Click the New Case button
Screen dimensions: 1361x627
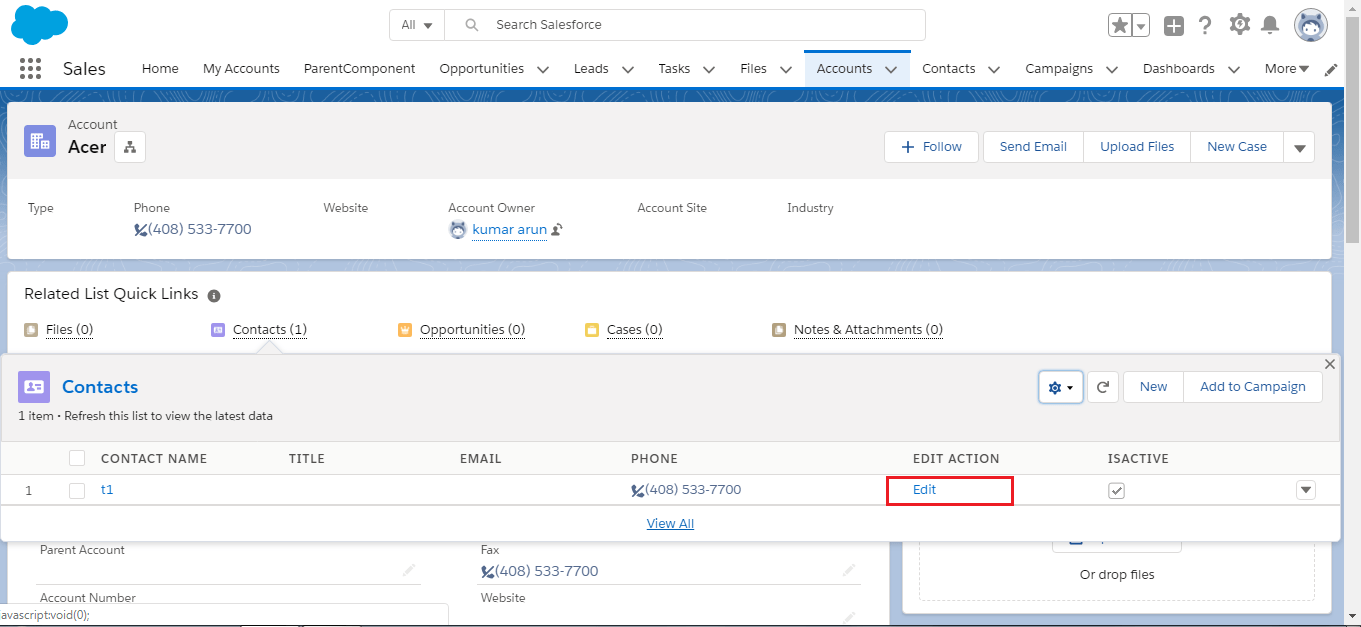(1237, 147)
